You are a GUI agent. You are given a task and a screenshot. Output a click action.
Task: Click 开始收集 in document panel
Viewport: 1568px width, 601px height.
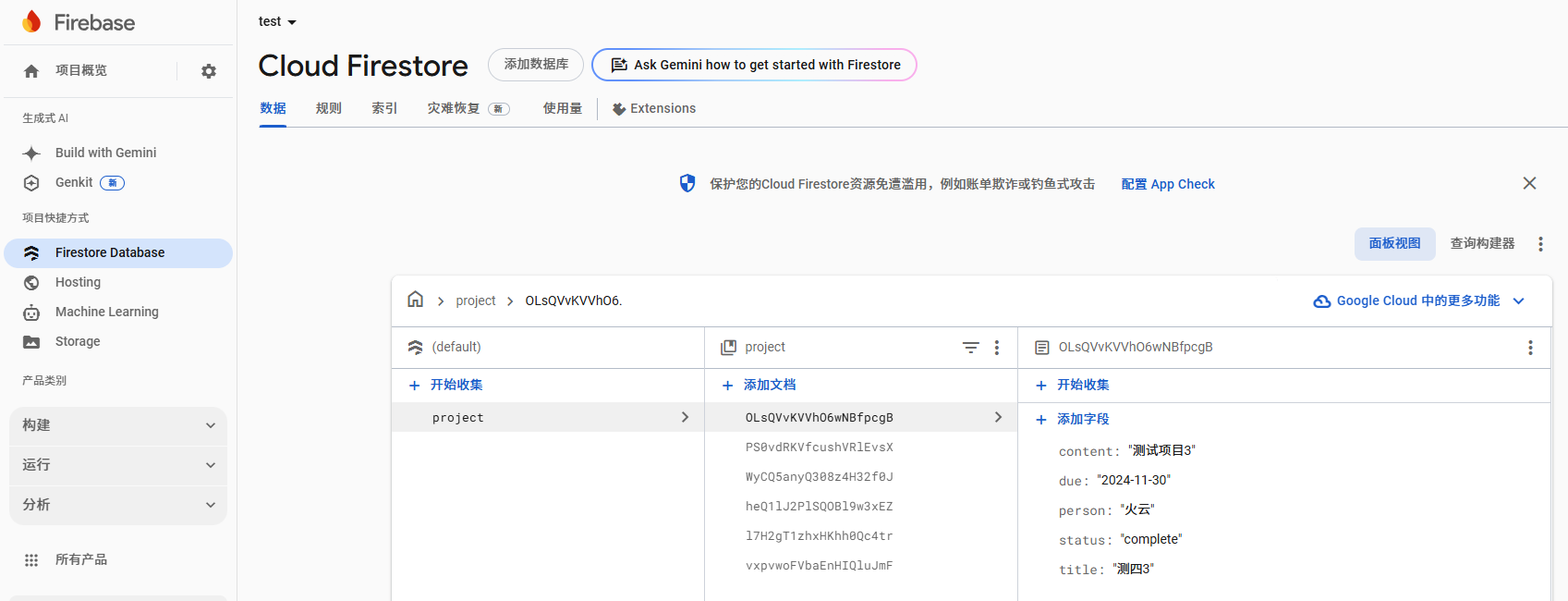(x=1073, y=385)
